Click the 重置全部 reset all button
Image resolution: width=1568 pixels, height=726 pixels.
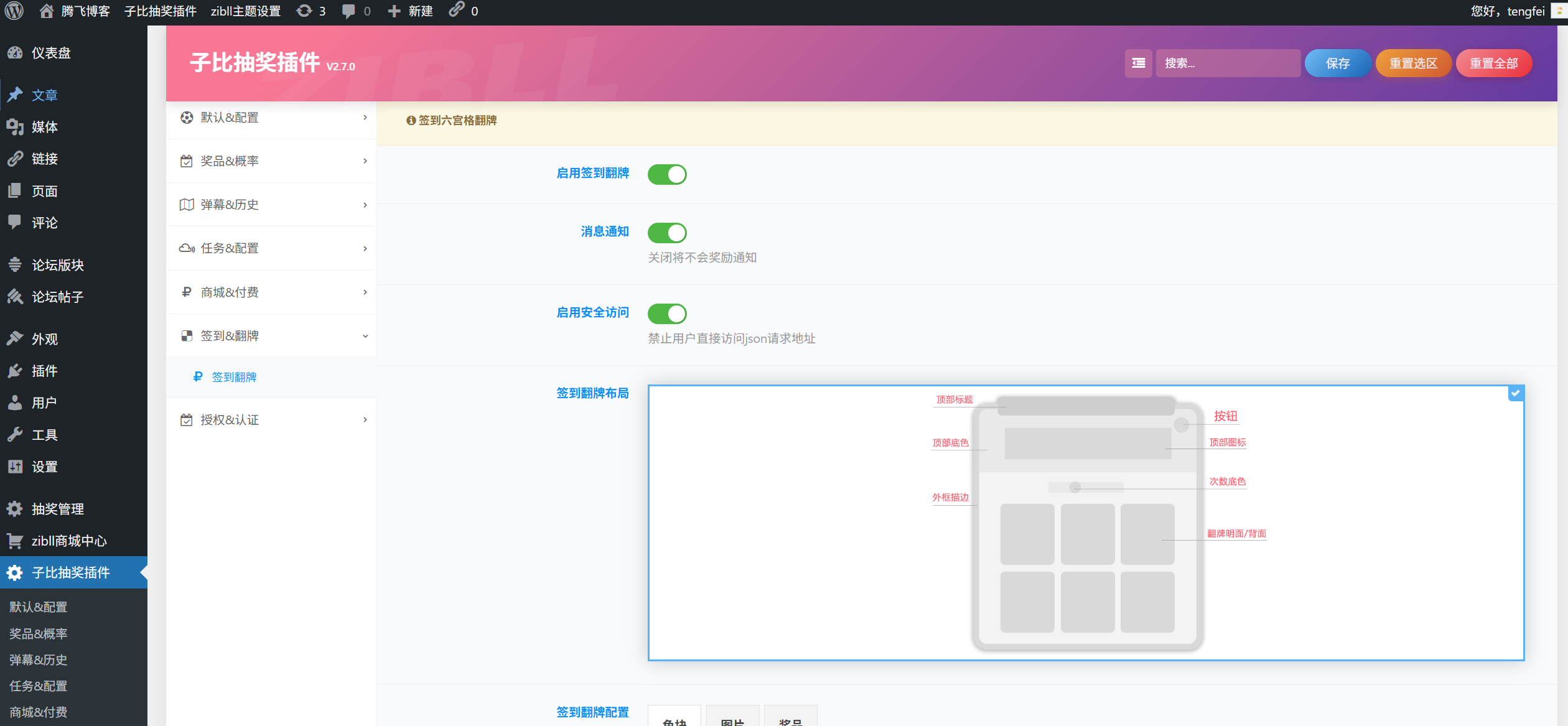tap(1493, 63)
